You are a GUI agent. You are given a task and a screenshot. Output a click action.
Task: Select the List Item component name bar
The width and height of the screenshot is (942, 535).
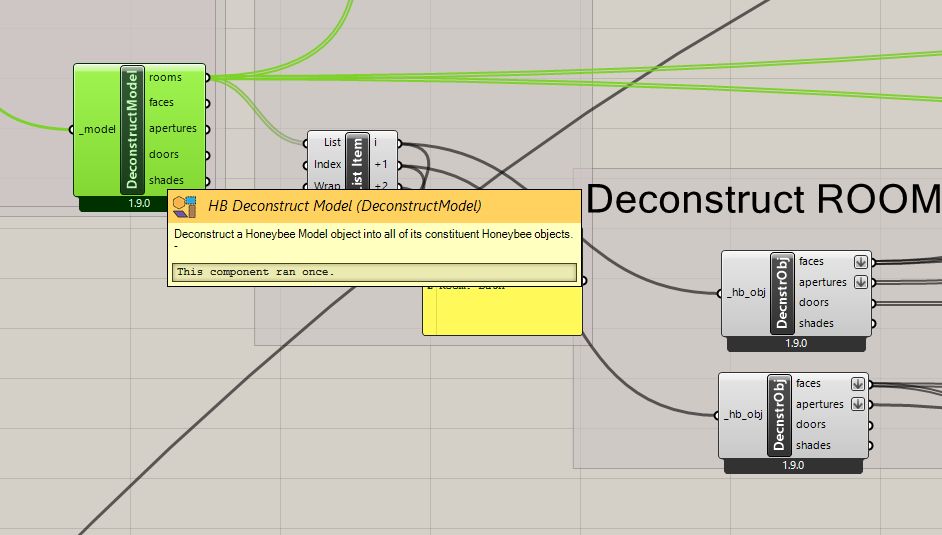(358, 160)
